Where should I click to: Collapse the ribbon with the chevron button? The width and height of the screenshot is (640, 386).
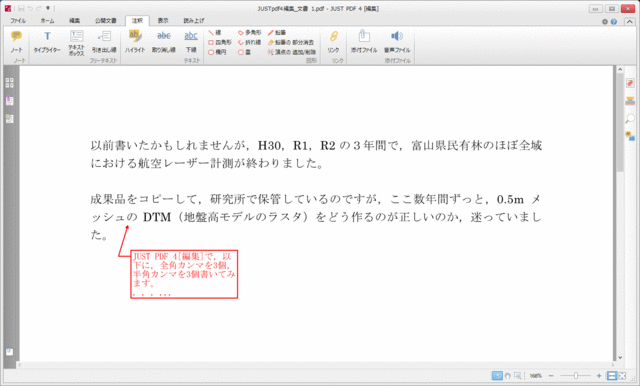pyautogui.click(x=630, y=22)
